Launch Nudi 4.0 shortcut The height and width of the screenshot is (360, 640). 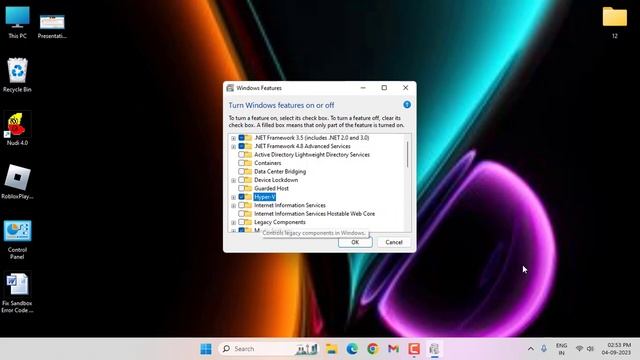click(17, 129)
